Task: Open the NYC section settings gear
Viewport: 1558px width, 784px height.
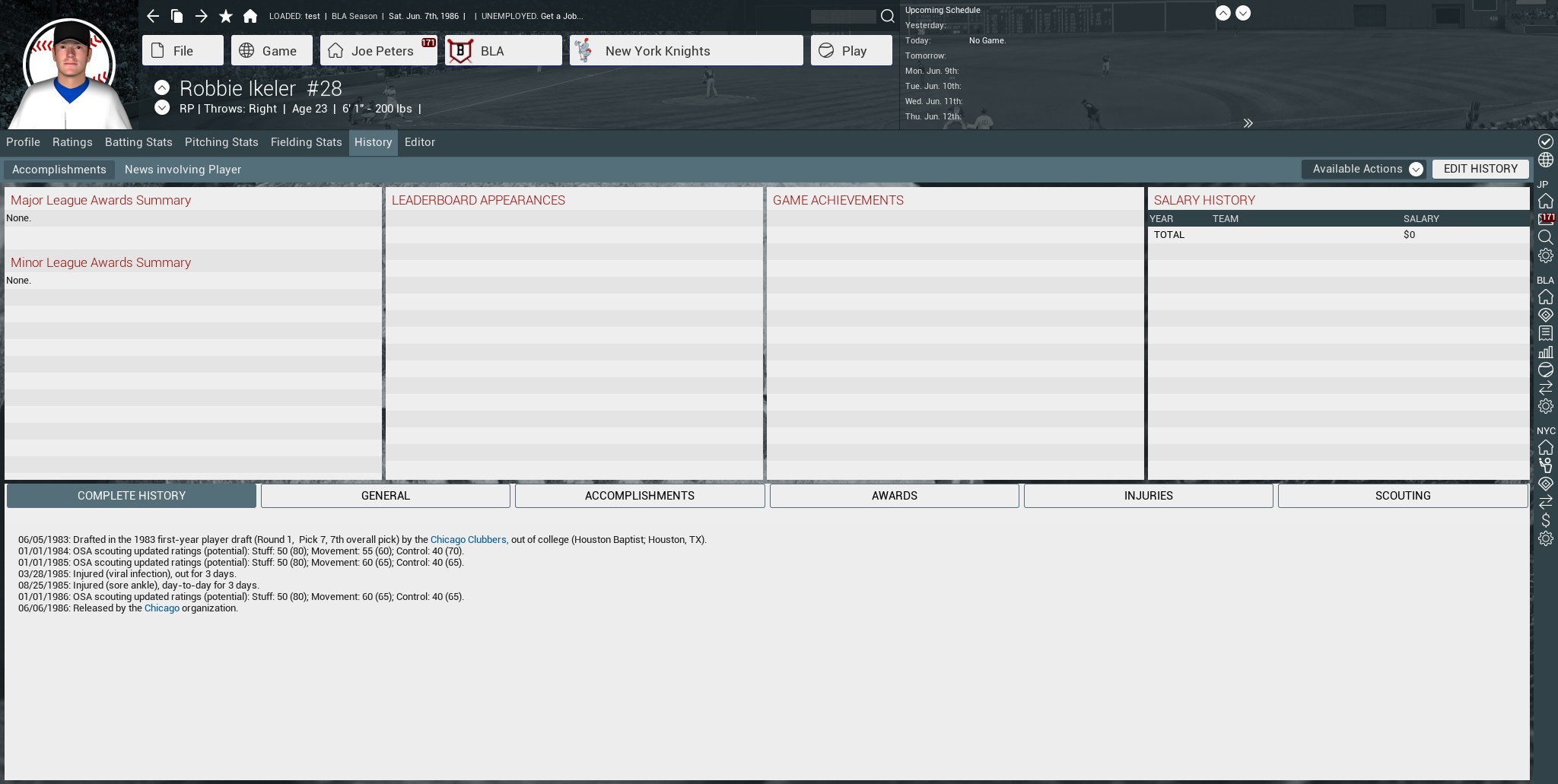Action: point(1545,538)
